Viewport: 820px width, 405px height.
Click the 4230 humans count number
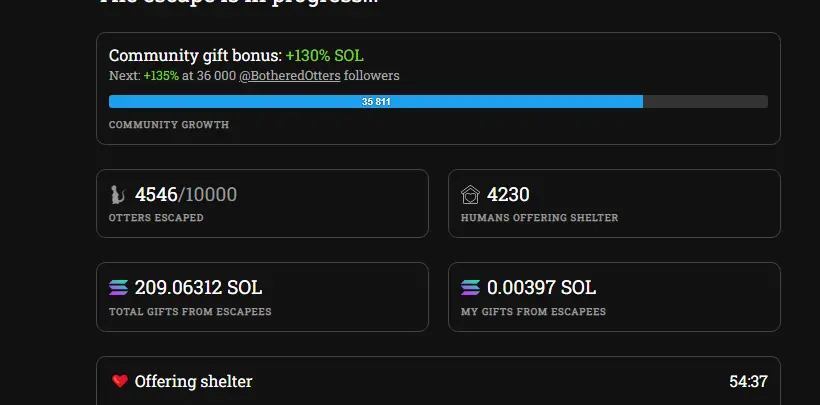[x=508, y=195]
